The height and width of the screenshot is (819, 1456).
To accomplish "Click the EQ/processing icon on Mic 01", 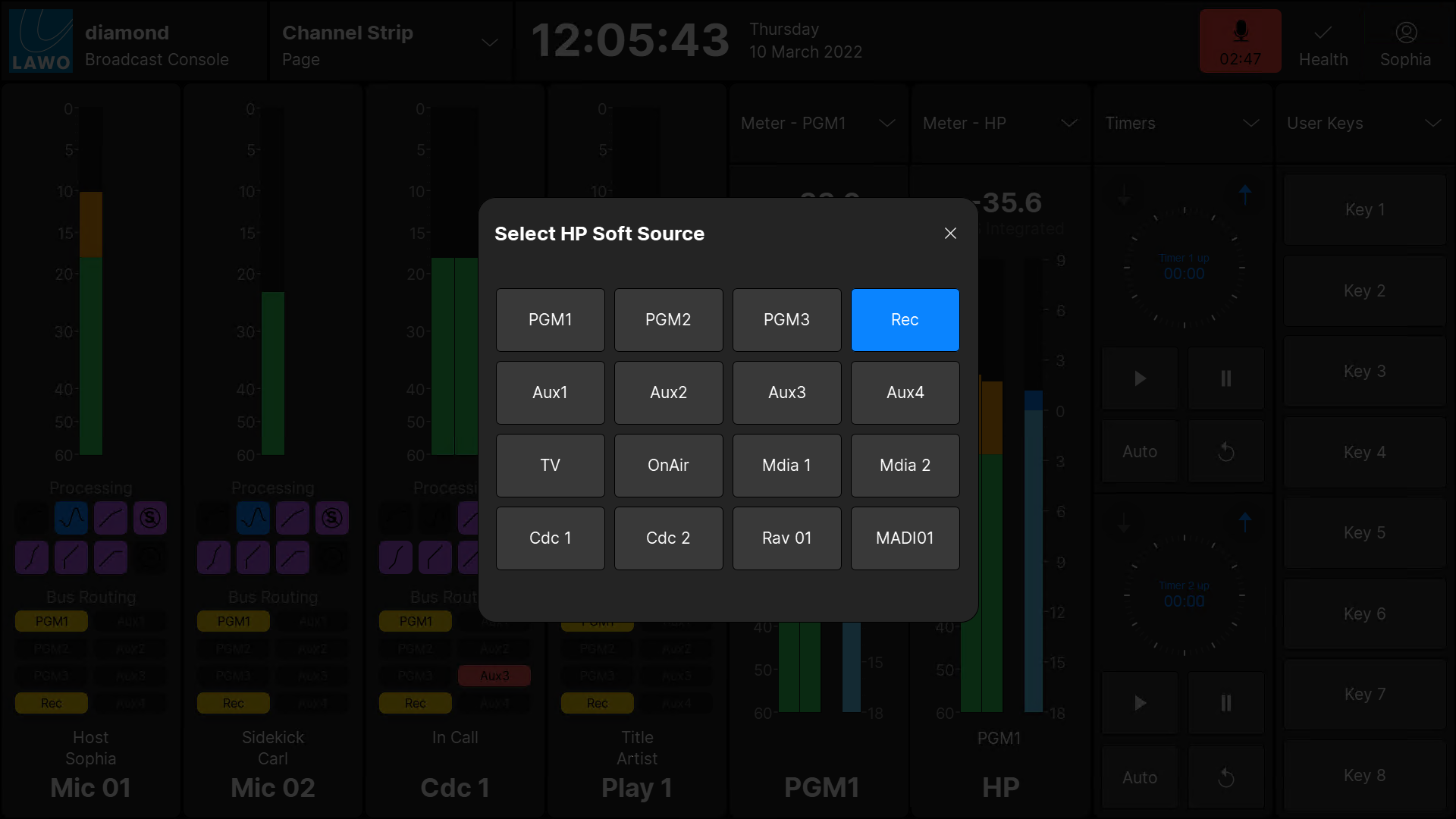I will click(71, 517).
